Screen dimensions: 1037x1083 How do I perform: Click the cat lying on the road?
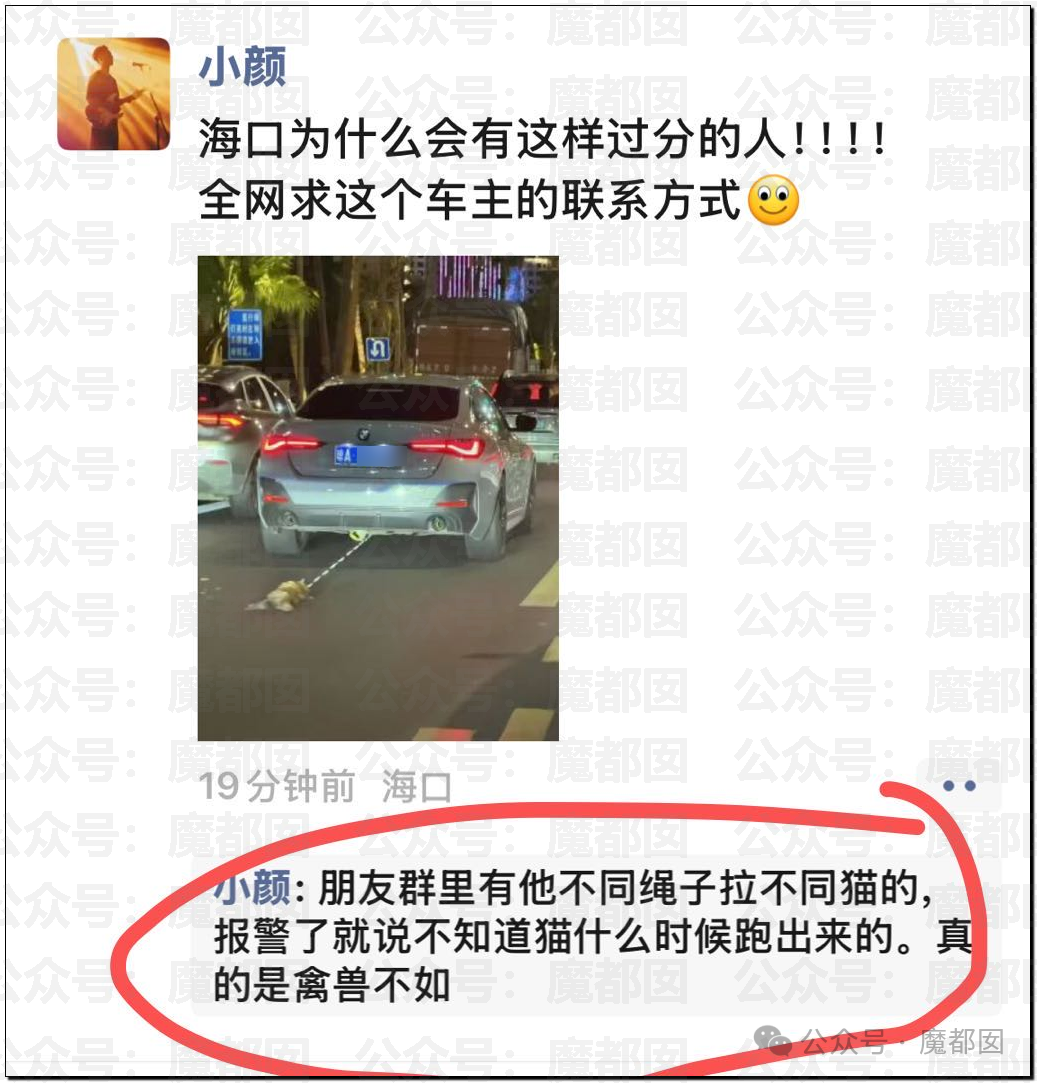pyautogui.click(x=281, y=596)
